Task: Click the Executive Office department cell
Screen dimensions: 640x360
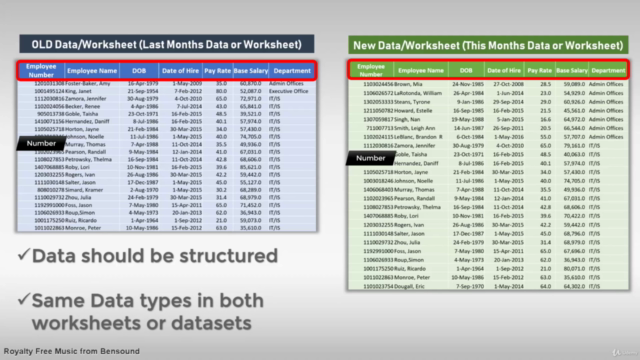Action: (288, 91)
